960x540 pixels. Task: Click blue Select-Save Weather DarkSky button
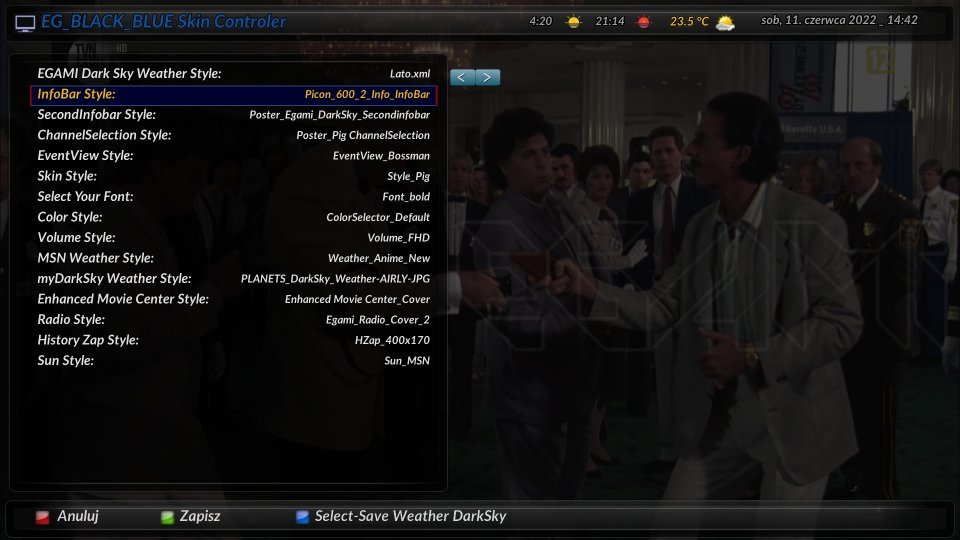pyautogui.click(x=401, y=516)
